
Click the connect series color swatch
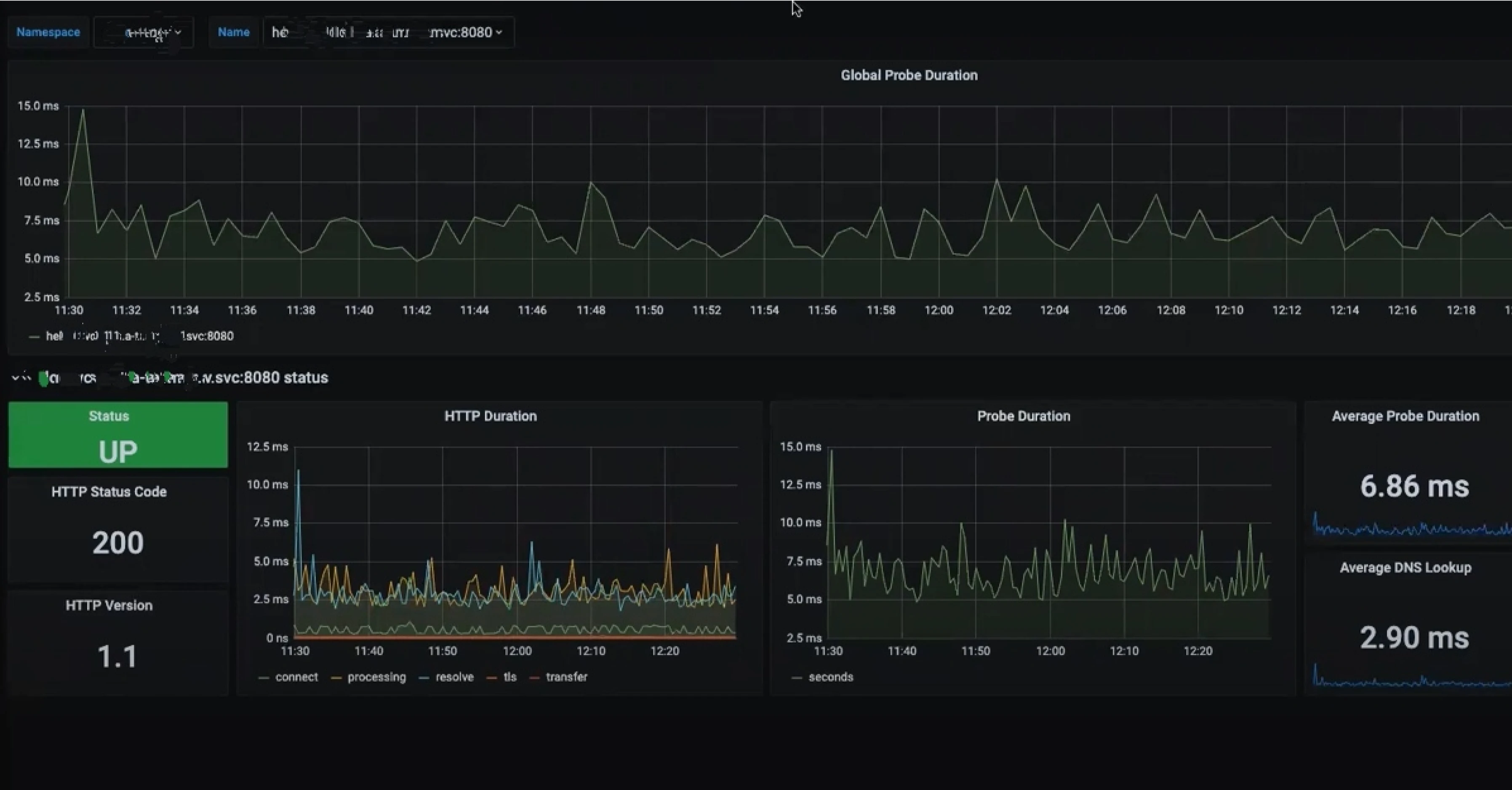click(x=264, y=677)
